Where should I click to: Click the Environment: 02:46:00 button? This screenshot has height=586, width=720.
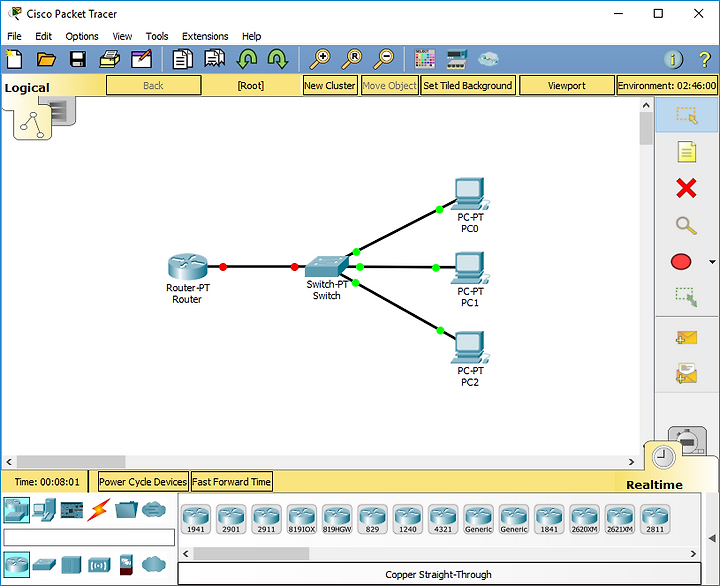pyautogui.click(x=667, y=85)
